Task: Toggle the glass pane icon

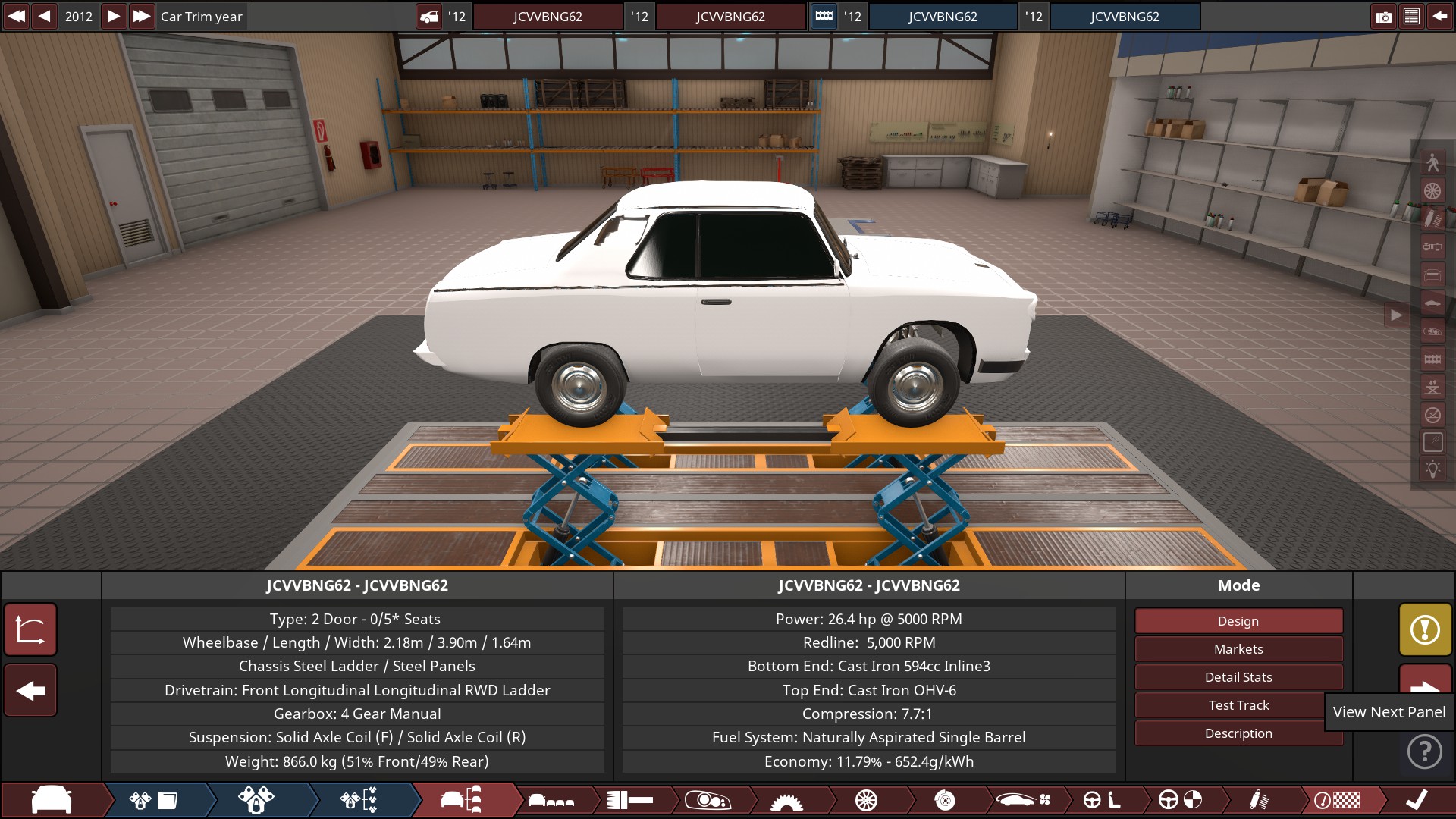Action: coord(1432,443)
